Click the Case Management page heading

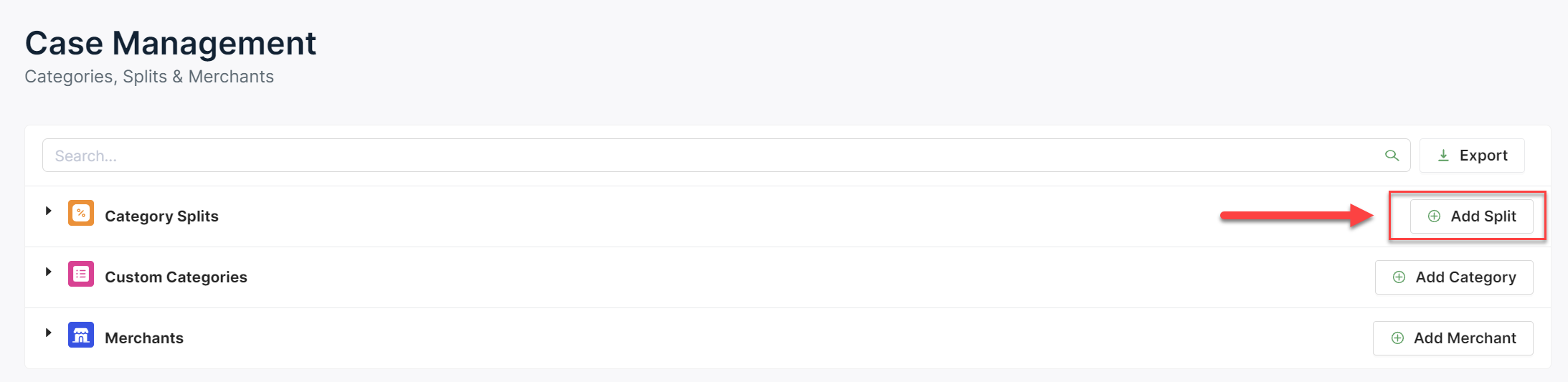tap(171, 43)
